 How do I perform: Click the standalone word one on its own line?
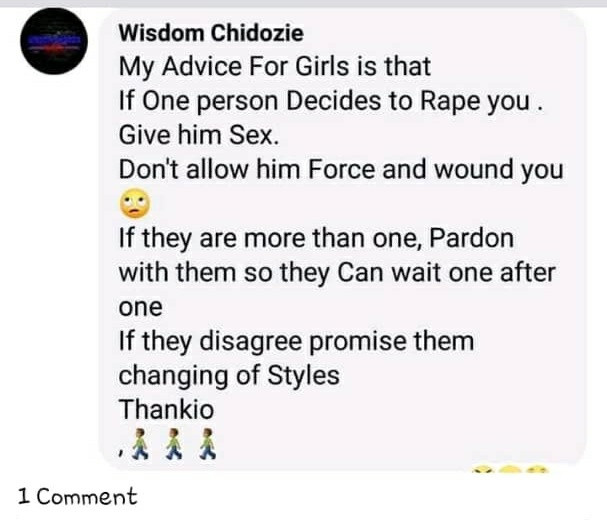(x=140, y=308)
